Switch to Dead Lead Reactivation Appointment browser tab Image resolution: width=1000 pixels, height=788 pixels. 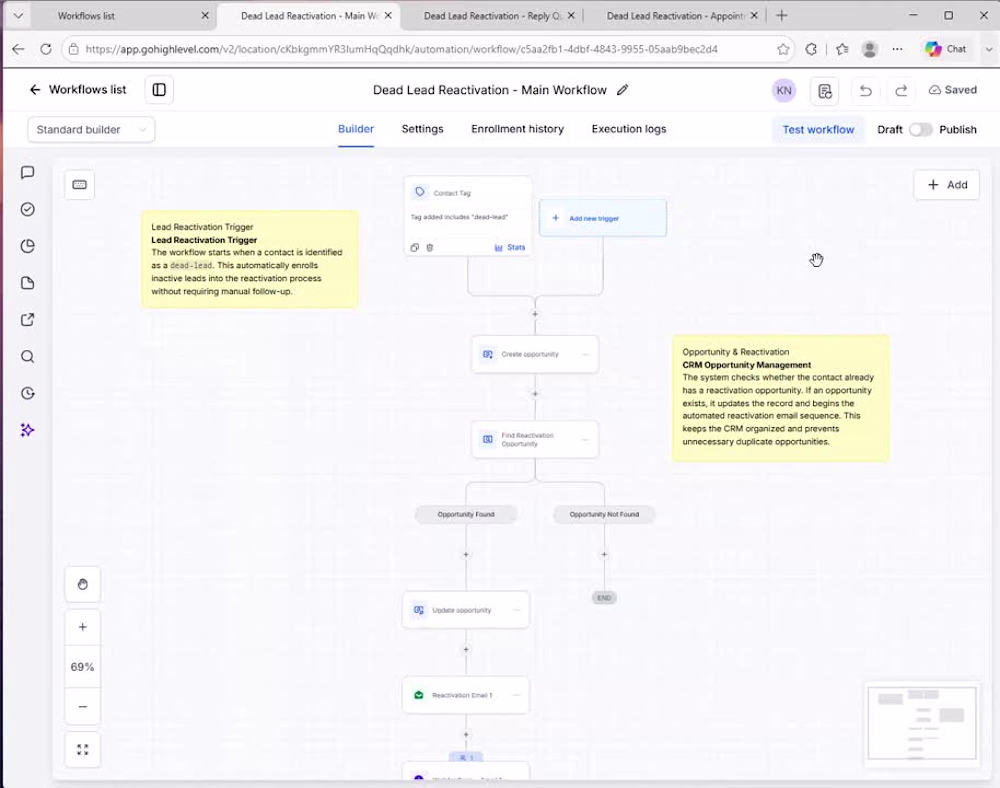pyautogui.click(x=675, y=16)
